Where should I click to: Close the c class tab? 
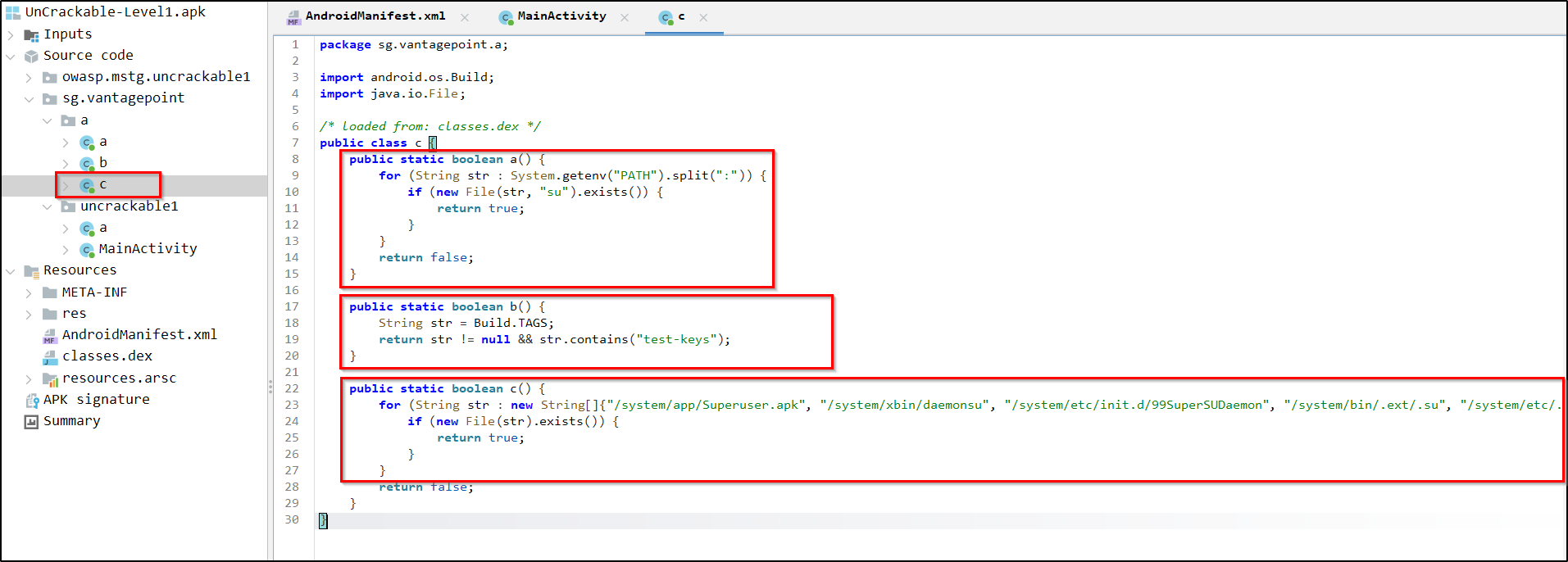tap(703, 17)
